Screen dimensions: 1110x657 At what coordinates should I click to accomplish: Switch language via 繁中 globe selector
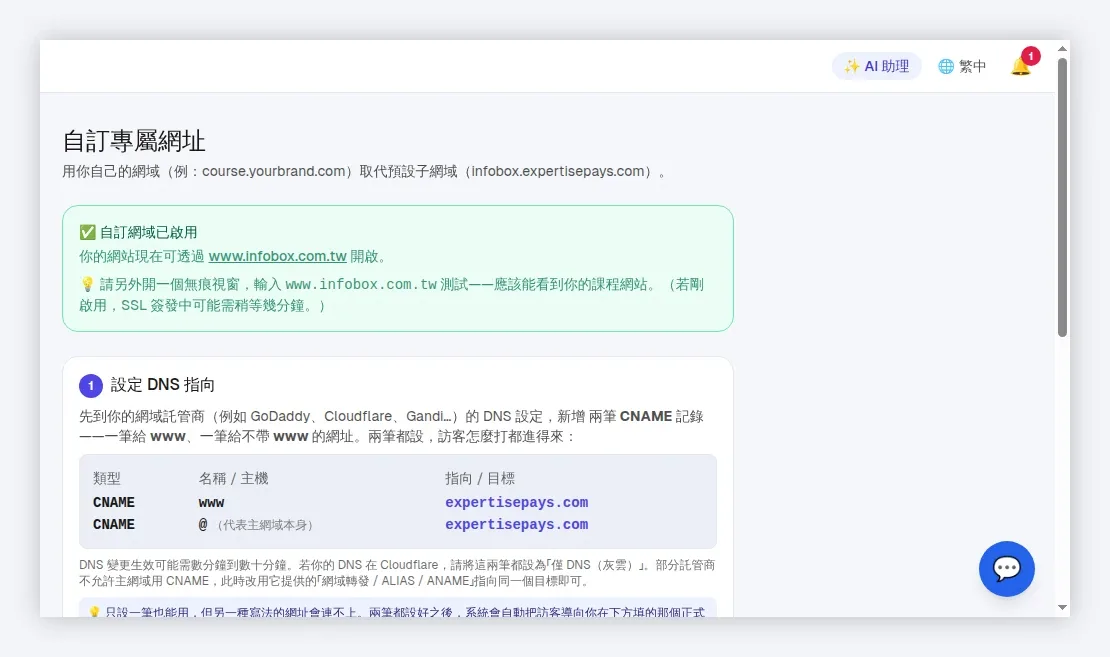962,66
